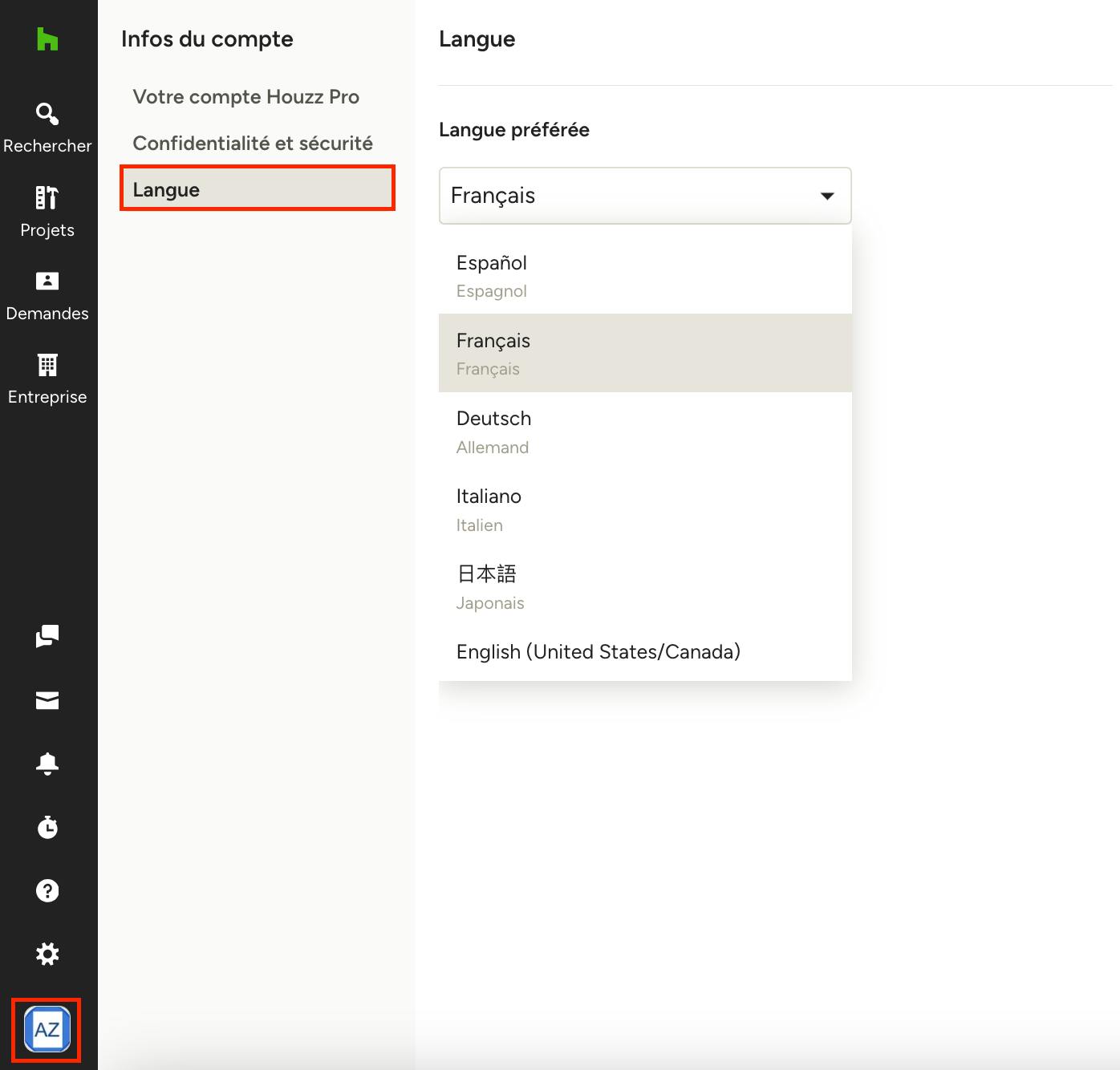Open the chat messages icon
The width and height of the screenshot is (1120, 1070).
(x=47, y=636)
